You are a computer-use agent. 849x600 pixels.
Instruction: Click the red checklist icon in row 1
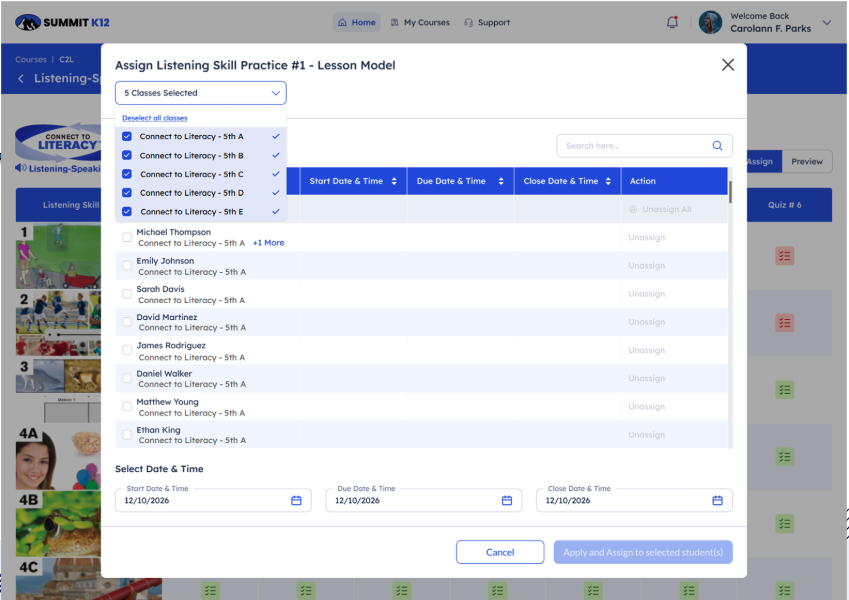(x=785, y=256)
